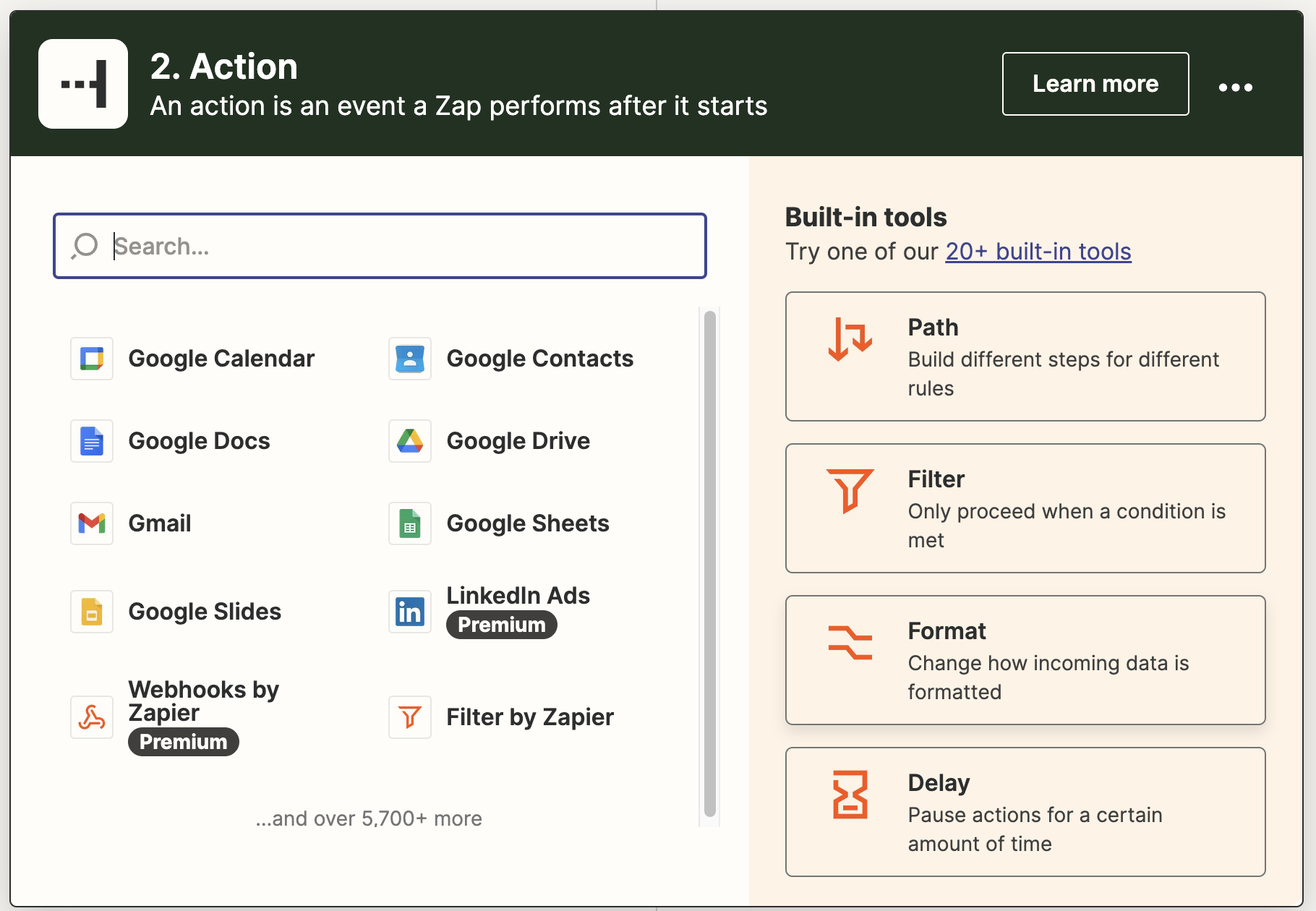
Task: Select the Google Slides icon
Action: point(92,612)
